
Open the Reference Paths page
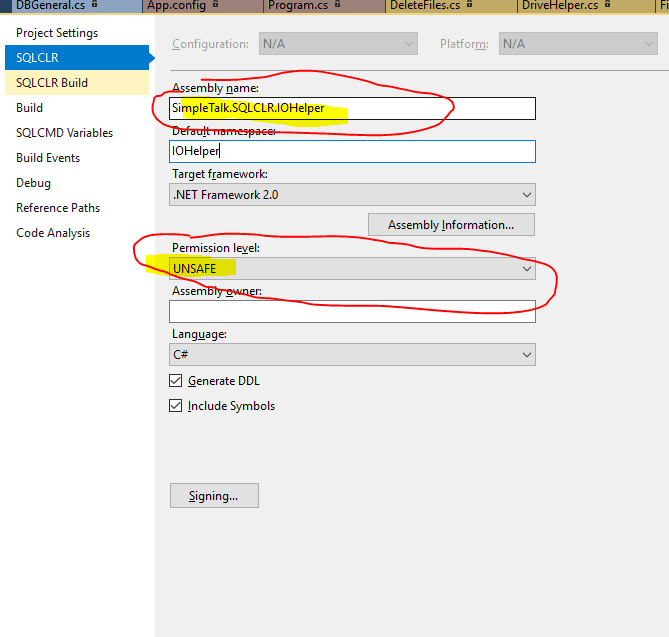tap(77, 208)
